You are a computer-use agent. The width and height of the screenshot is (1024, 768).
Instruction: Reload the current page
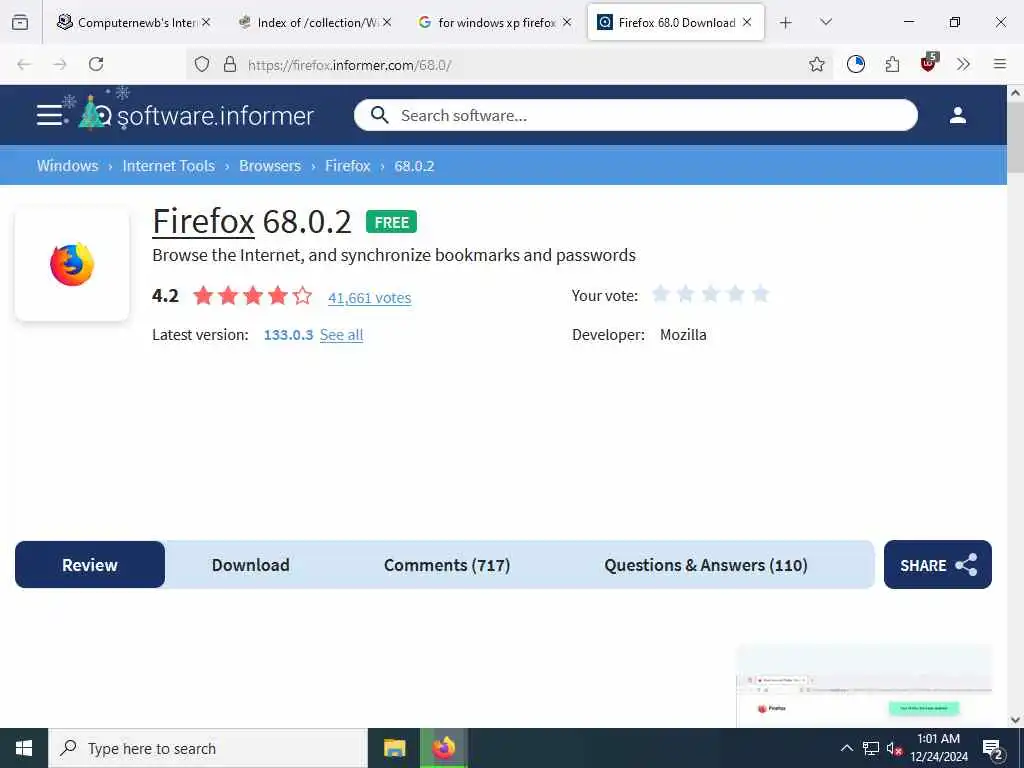click(x=96, y=64)
